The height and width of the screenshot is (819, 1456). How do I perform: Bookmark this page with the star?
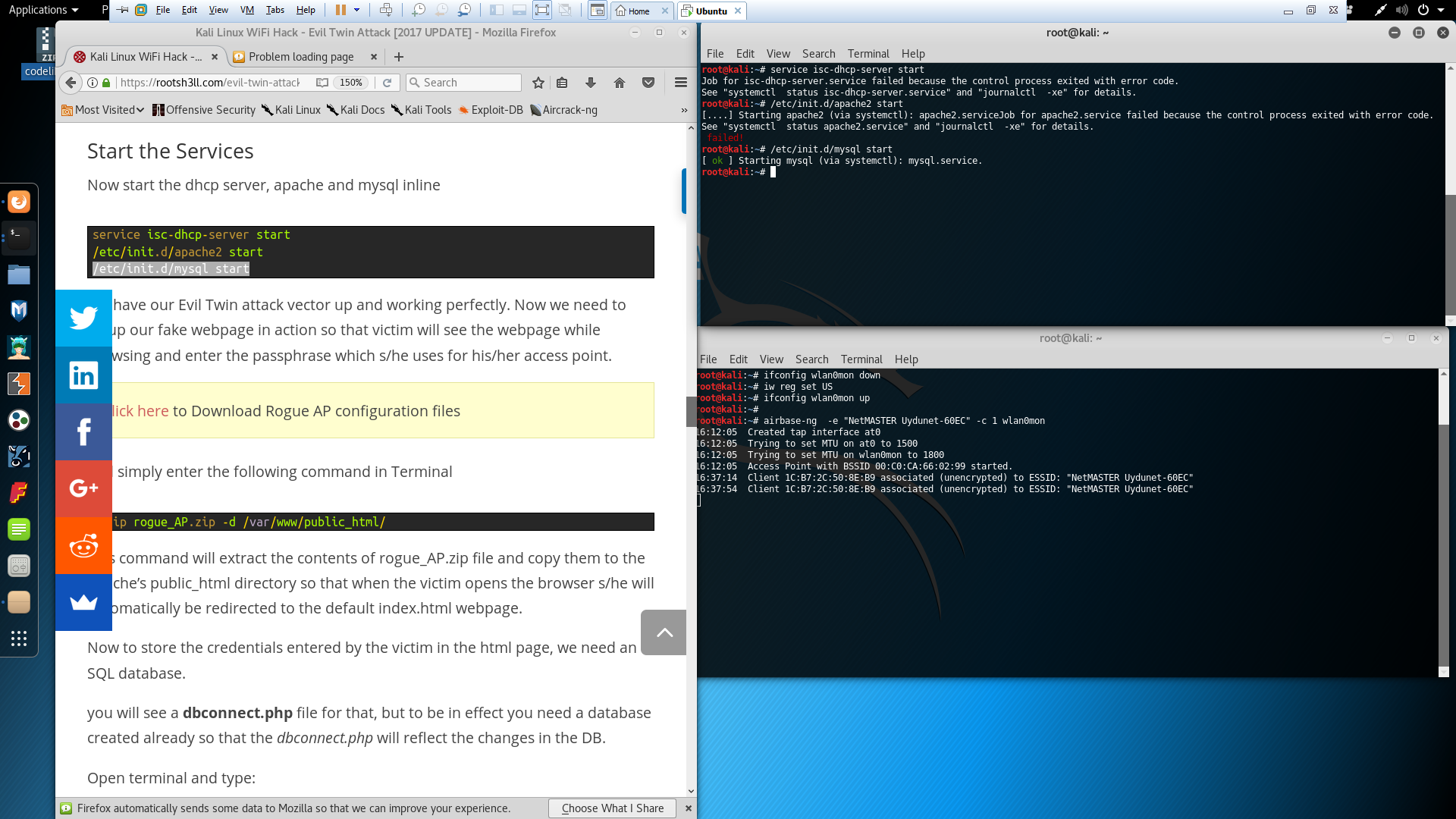click(538, 83)
